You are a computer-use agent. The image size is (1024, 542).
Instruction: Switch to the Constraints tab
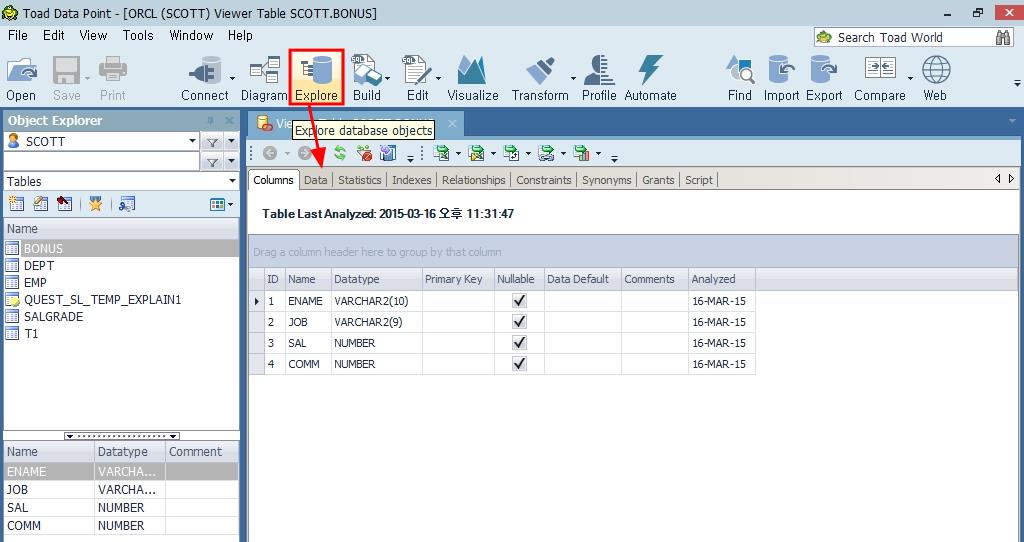click(544, 180)
